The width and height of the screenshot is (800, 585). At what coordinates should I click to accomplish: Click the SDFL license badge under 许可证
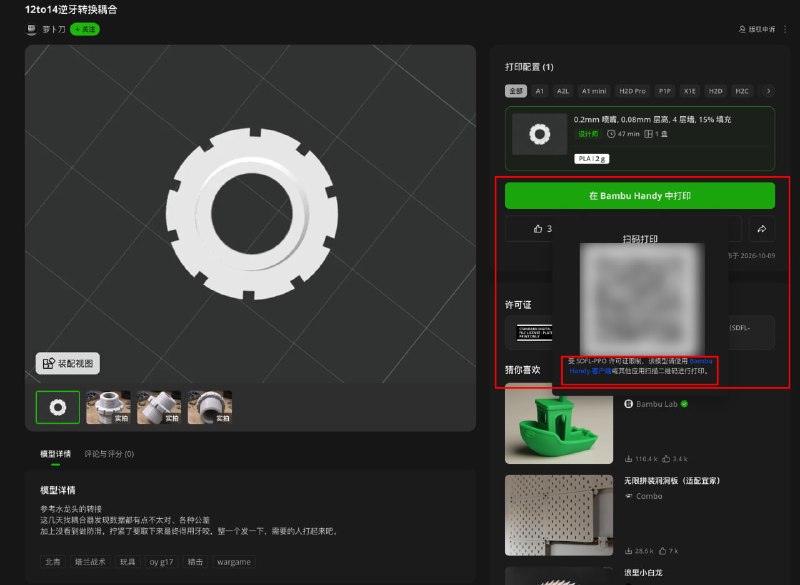point(534,333)
